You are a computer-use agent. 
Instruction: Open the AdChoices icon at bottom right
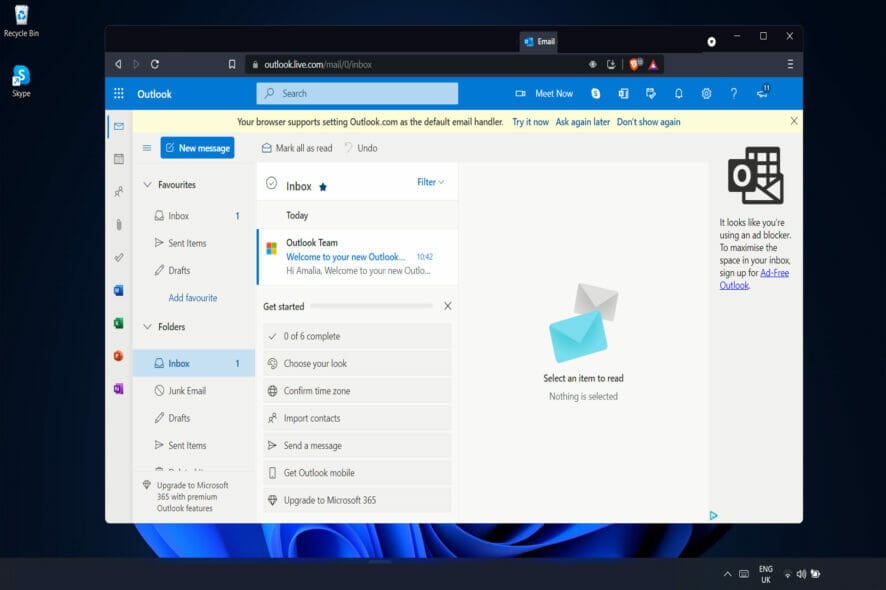(713, 515)
